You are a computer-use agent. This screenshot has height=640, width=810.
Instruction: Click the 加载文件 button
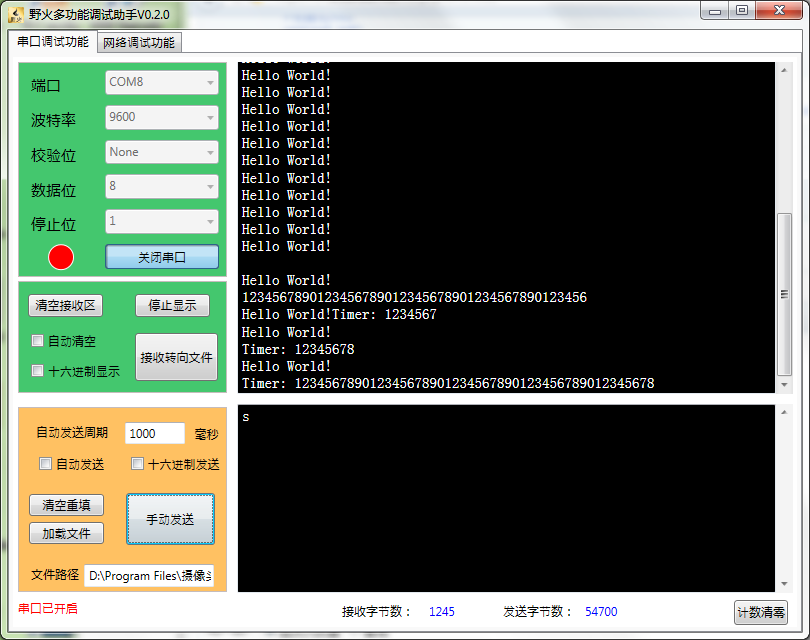click(67, 534)
